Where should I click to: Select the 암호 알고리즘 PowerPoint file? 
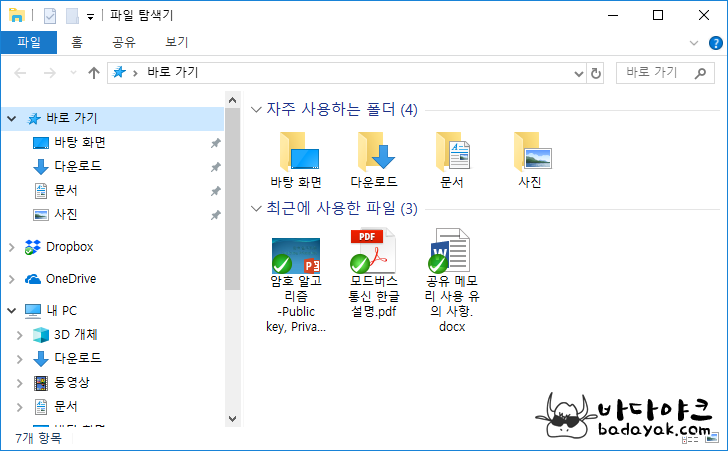pyautogui.click(x=296, y=281)
